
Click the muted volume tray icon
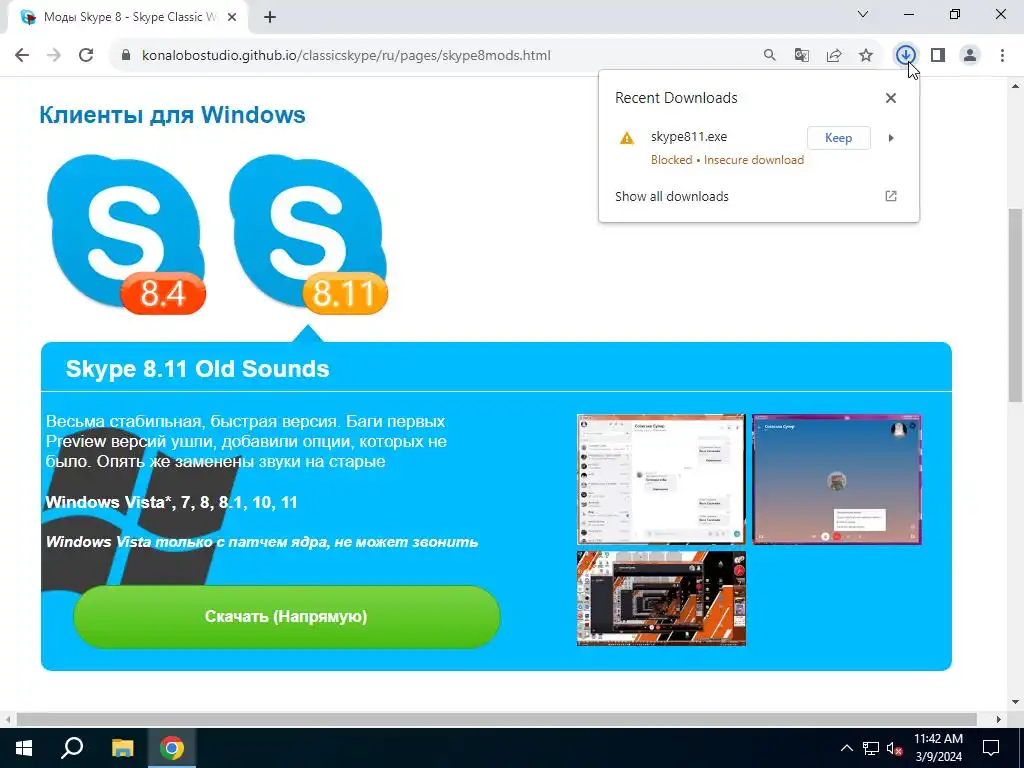(x=894, y=748)
